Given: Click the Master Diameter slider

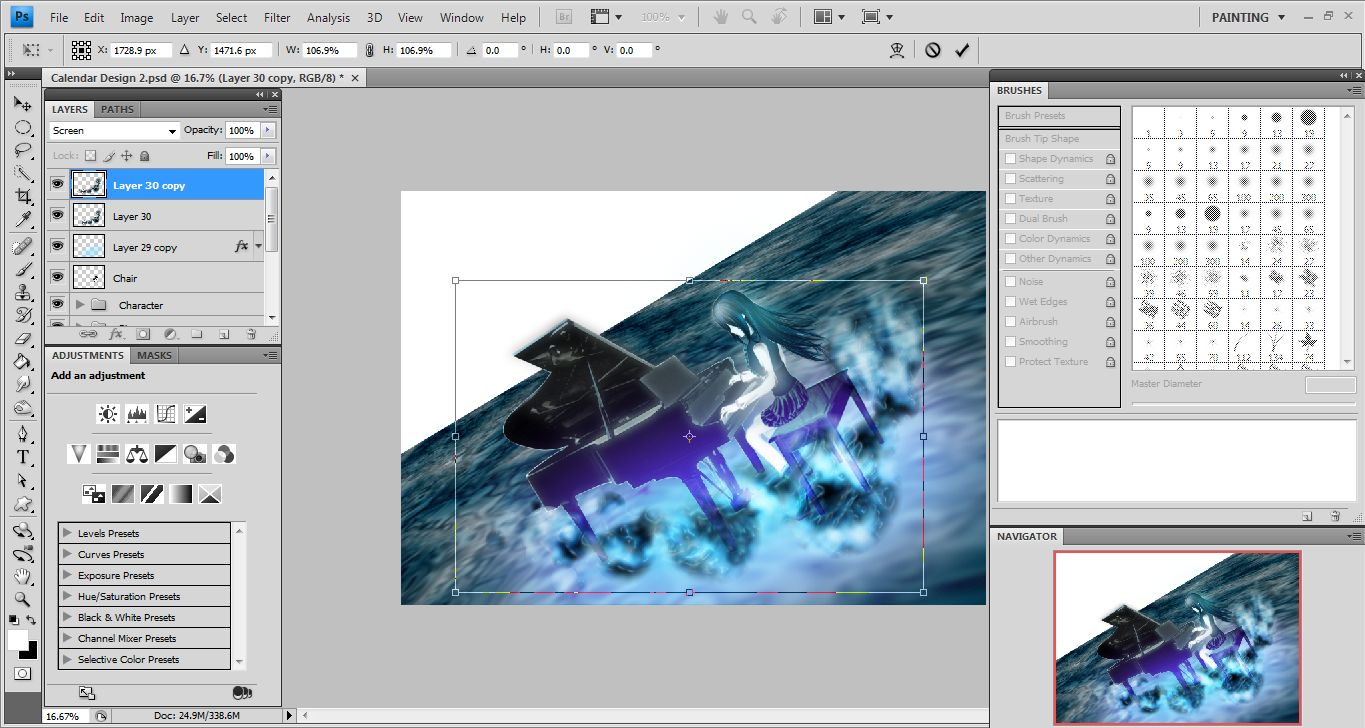Looking at the screenshot, I should tap(1243, 404).
